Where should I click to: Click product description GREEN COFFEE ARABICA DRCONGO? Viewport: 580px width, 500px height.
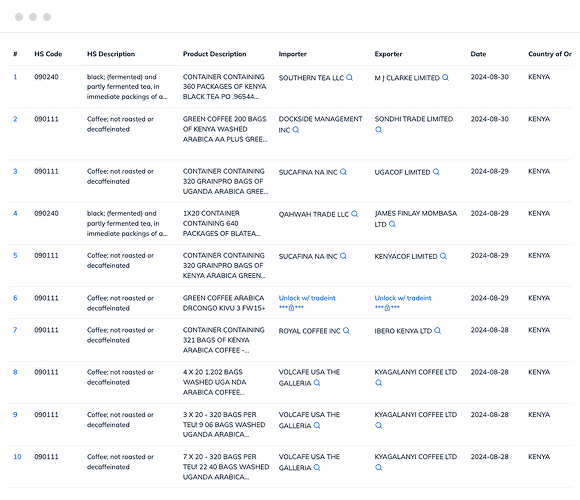pyautogui.click(x=224, y=303)
